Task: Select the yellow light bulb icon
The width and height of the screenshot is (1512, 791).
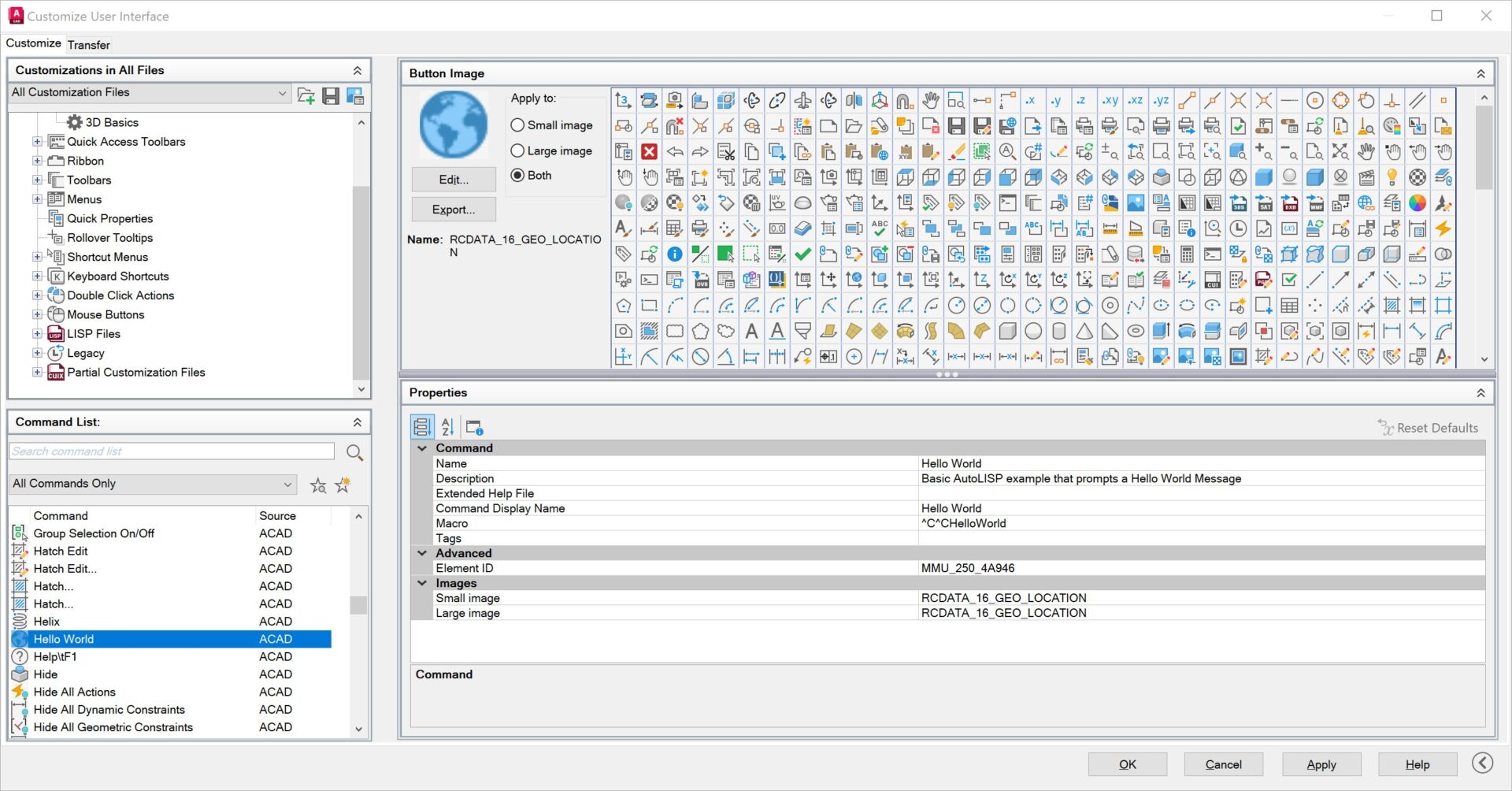Action: tap(1392, 177)
